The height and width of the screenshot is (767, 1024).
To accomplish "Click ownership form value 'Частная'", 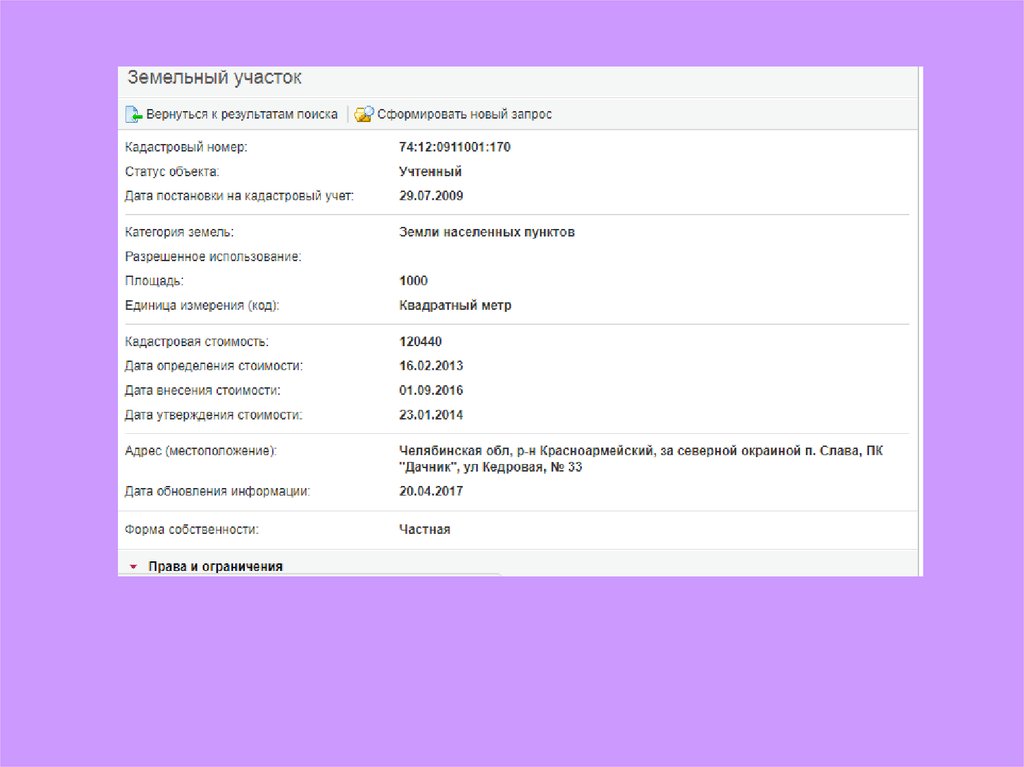I will pos(424,530).
